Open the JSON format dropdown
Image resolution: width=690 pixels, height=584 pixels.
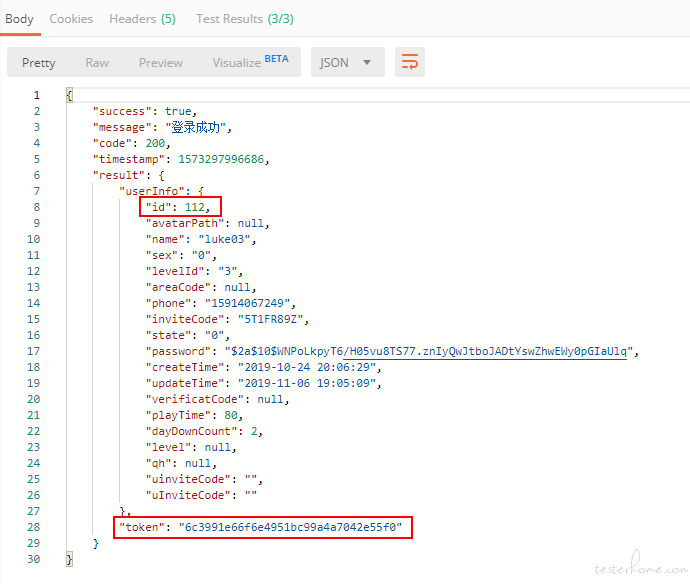pyautogui.click(x=348, y=62)
